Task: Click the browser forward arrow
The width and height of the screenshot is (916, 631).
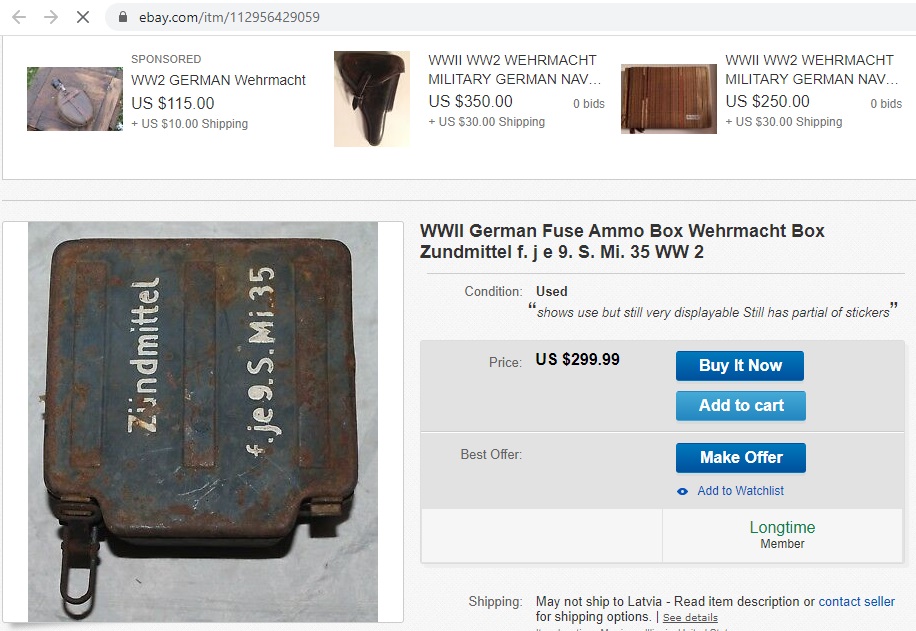Action: click(51, 17)
